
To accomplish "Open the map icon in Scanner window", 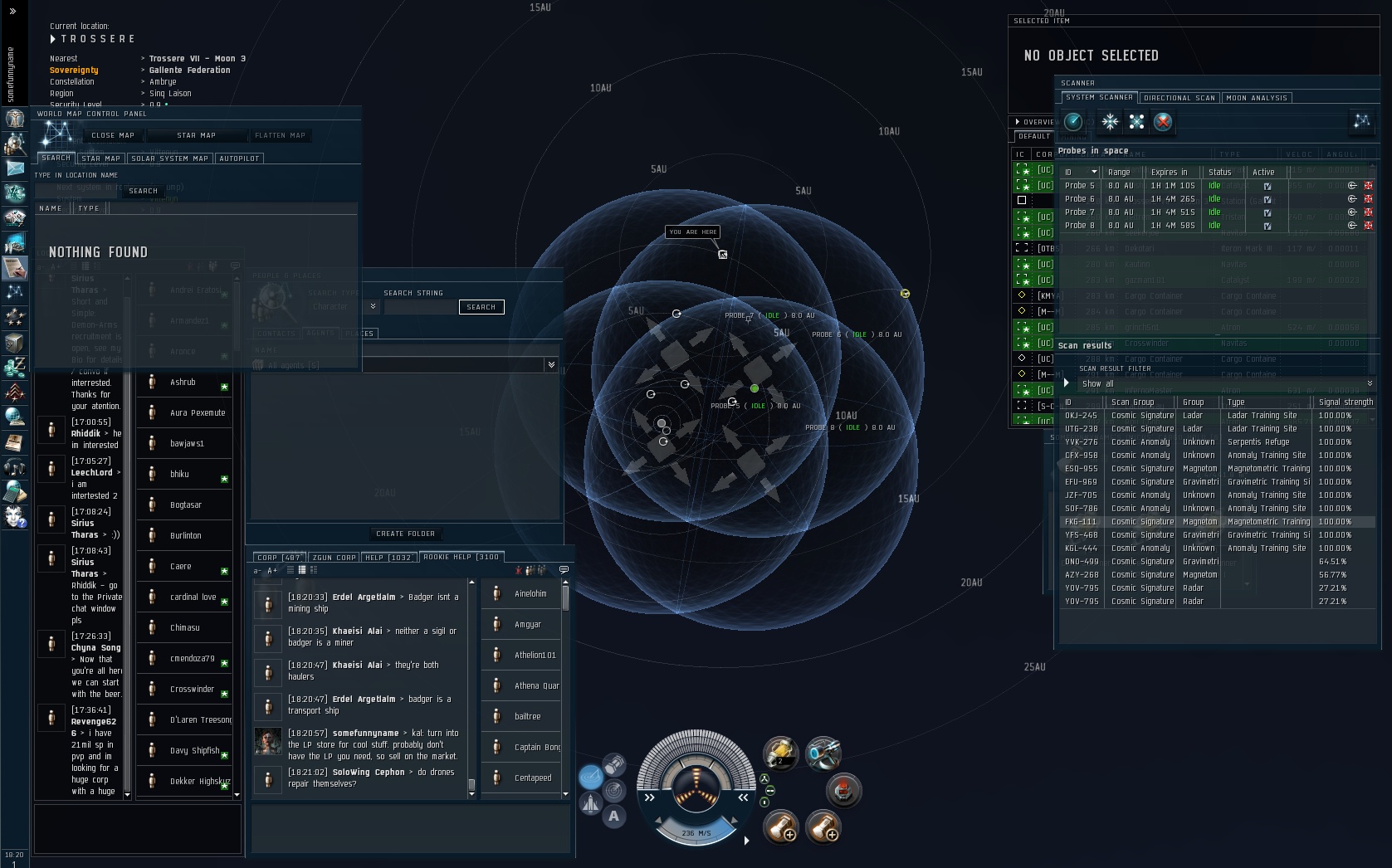I will [x=1361, y=122].
